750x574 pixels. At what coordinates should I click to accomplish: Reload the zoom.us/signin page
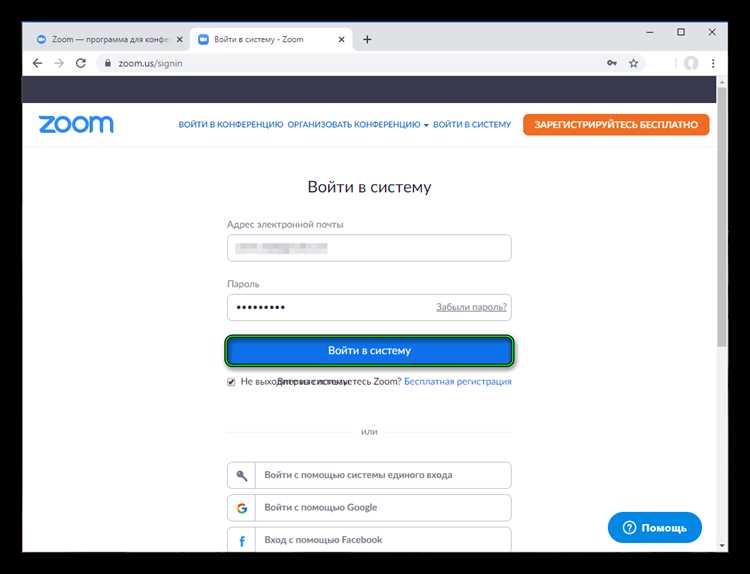point(81,63)
